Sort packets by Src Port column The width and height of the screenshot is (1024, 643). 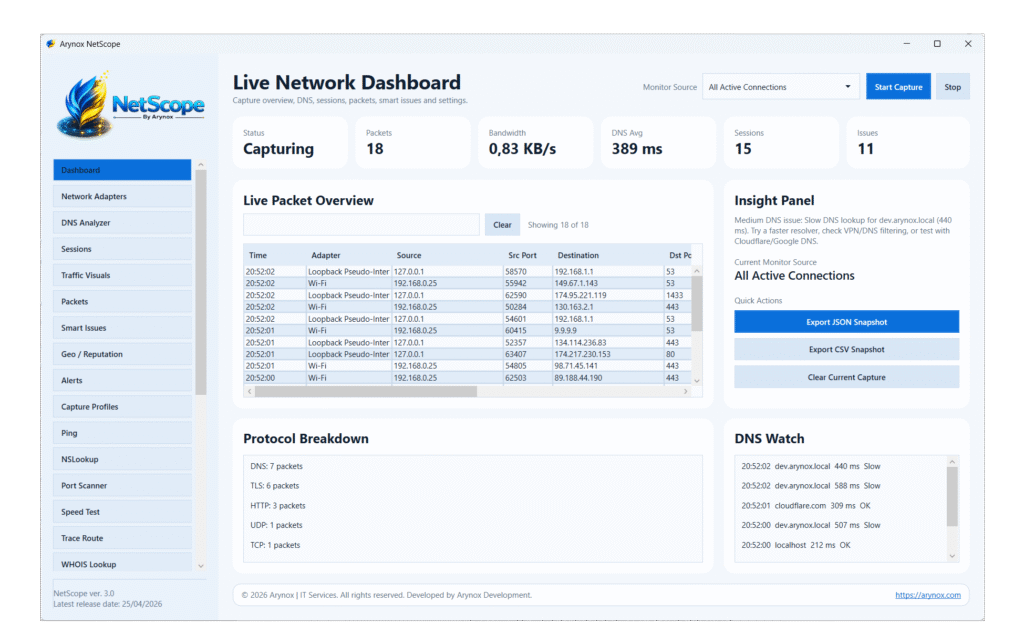click(527, 256)
